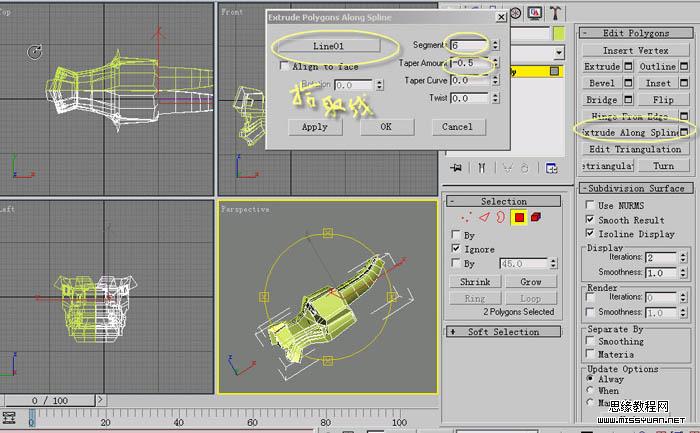Collapse the Subdivision Surface rollout

coord(636,188)
